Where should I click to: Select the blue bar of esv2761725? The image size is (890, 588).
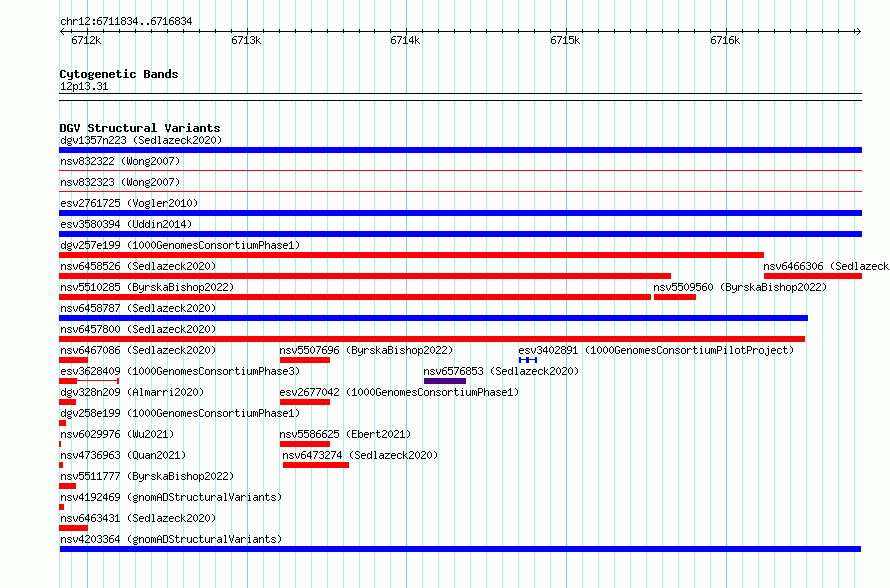(460, 213)
